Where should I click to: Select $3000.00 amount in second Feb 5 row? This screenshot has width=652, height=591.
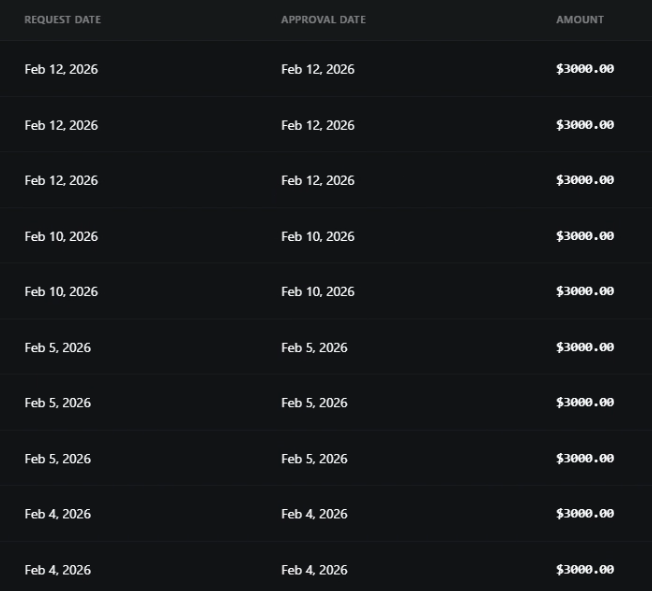click(585, 403)
